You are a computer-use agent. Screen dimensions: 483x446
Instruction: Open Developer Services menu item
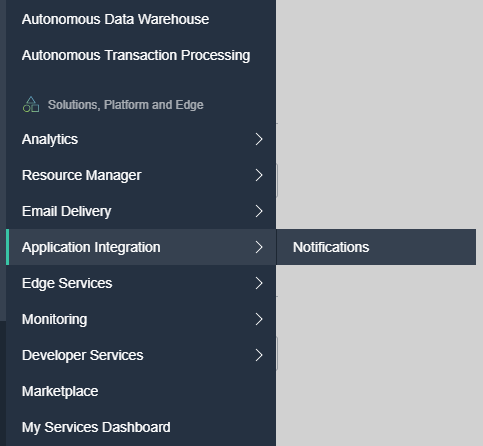pyautogui.click(x=141, y=355)
